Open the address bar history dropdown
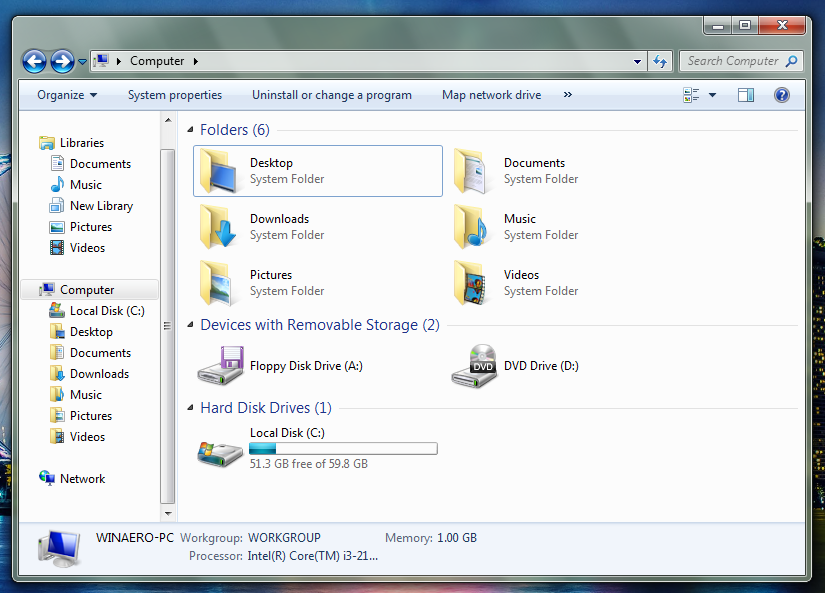825x593 pixels. pyautogui.click(x=637, y=62)
